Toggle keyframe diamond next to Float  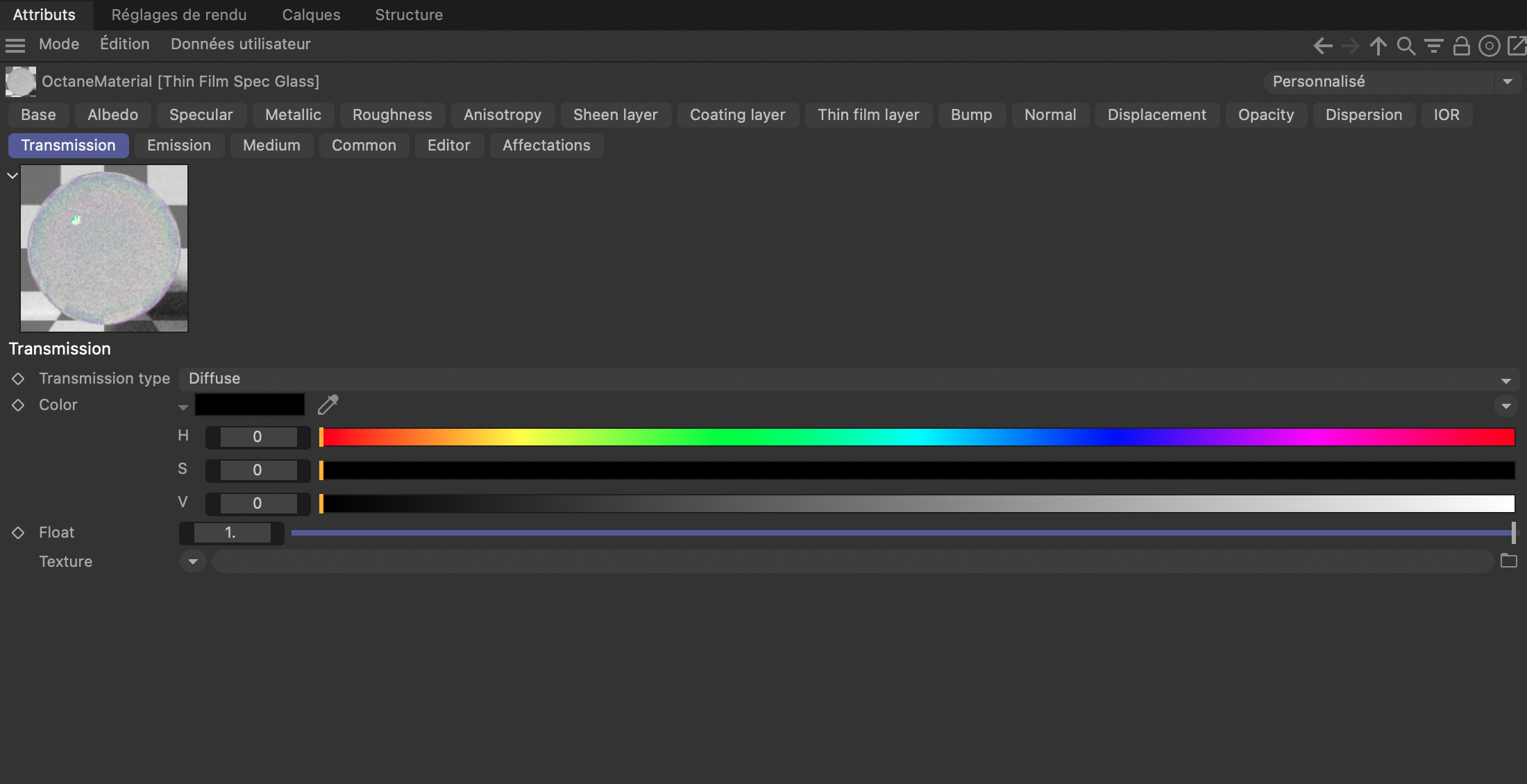coord(18,532)
